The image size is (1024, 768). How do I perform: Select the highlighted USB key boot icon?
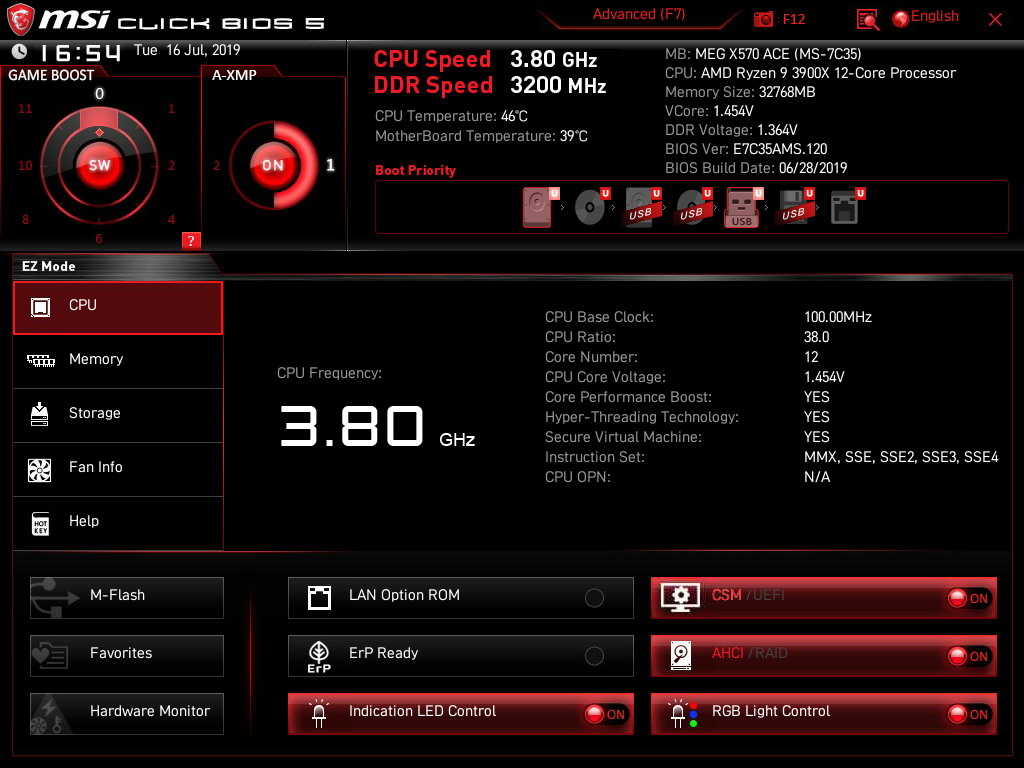click(x=743, y=207)
